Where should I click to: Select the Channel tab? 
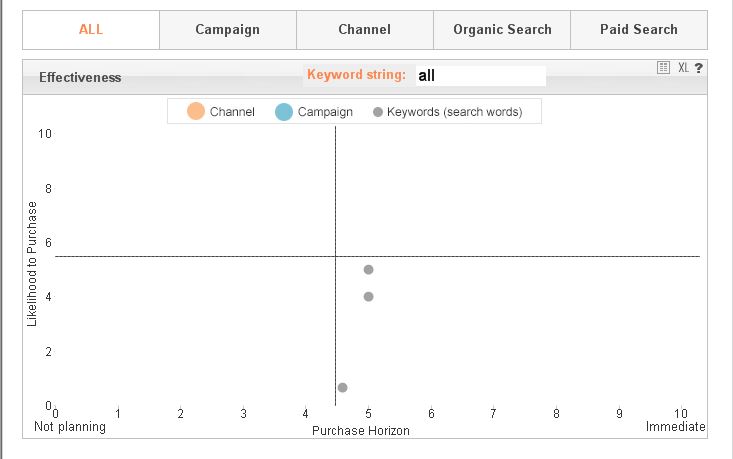tap(365, 30)
